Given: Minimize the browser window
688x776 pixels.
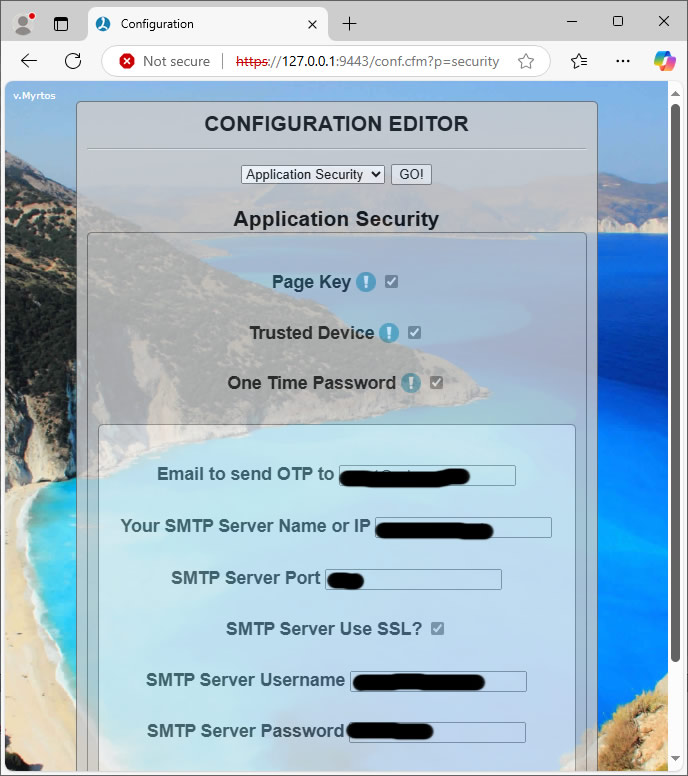Looking at the screenshot, I should pos(572,21).
